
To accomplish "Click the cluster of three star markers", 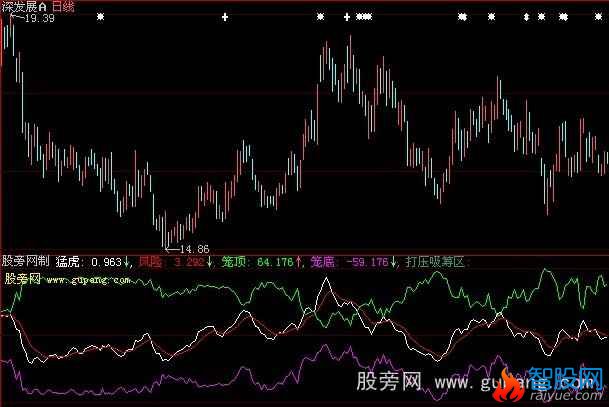I will pyautogui.click(x=364, y=17).
